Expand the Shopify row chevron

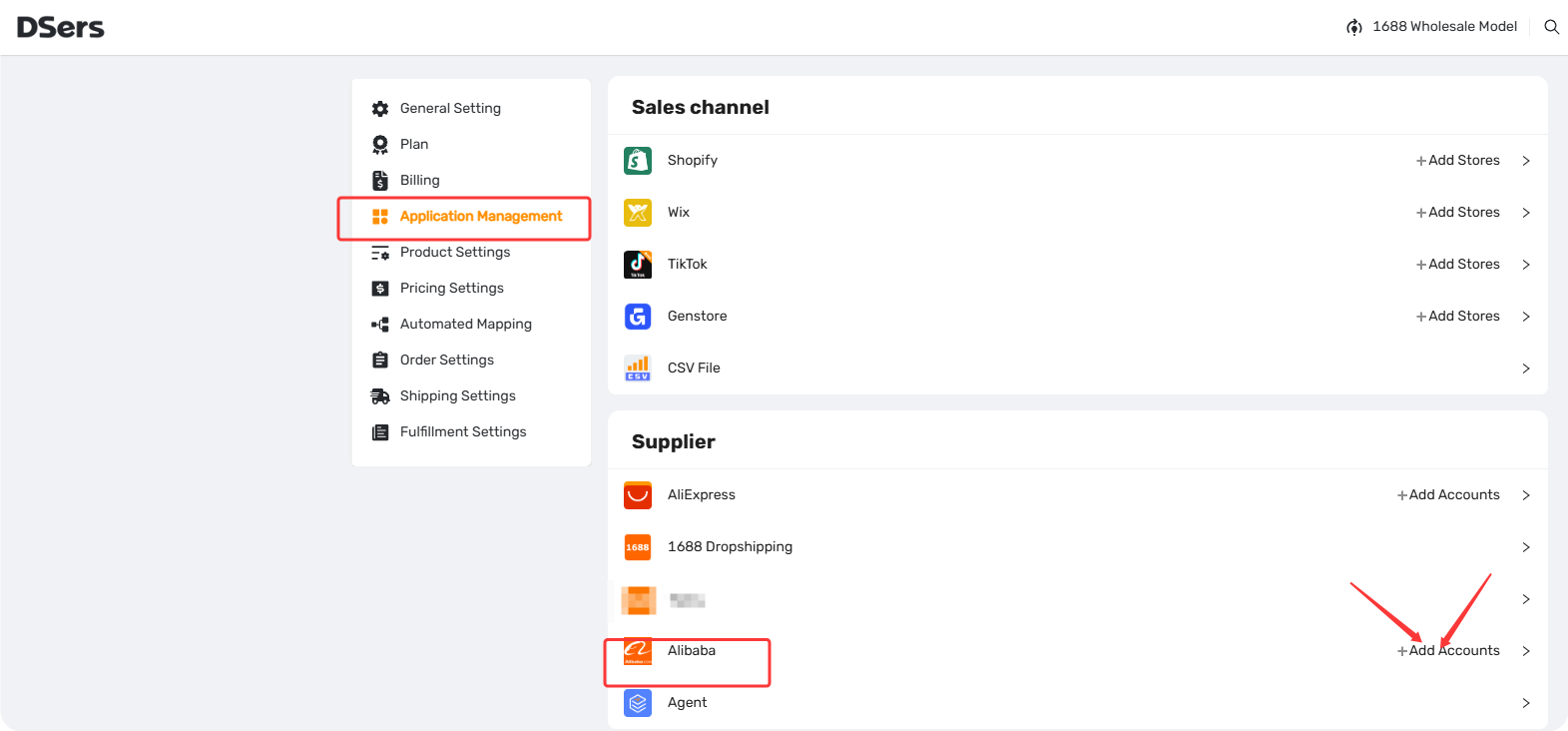pos(1526,161)
